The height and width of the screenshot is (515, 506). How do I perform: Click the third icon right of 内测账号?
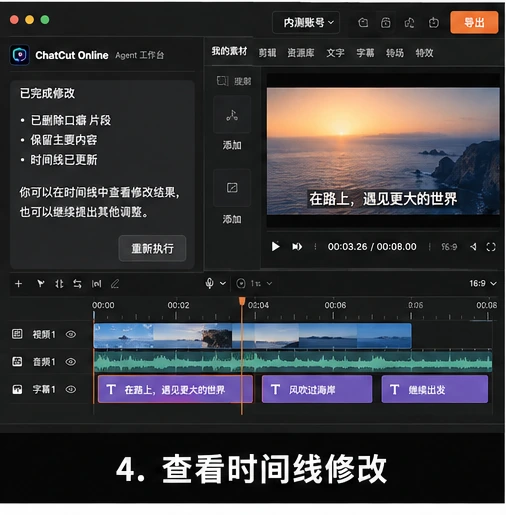tap(409, 23)
